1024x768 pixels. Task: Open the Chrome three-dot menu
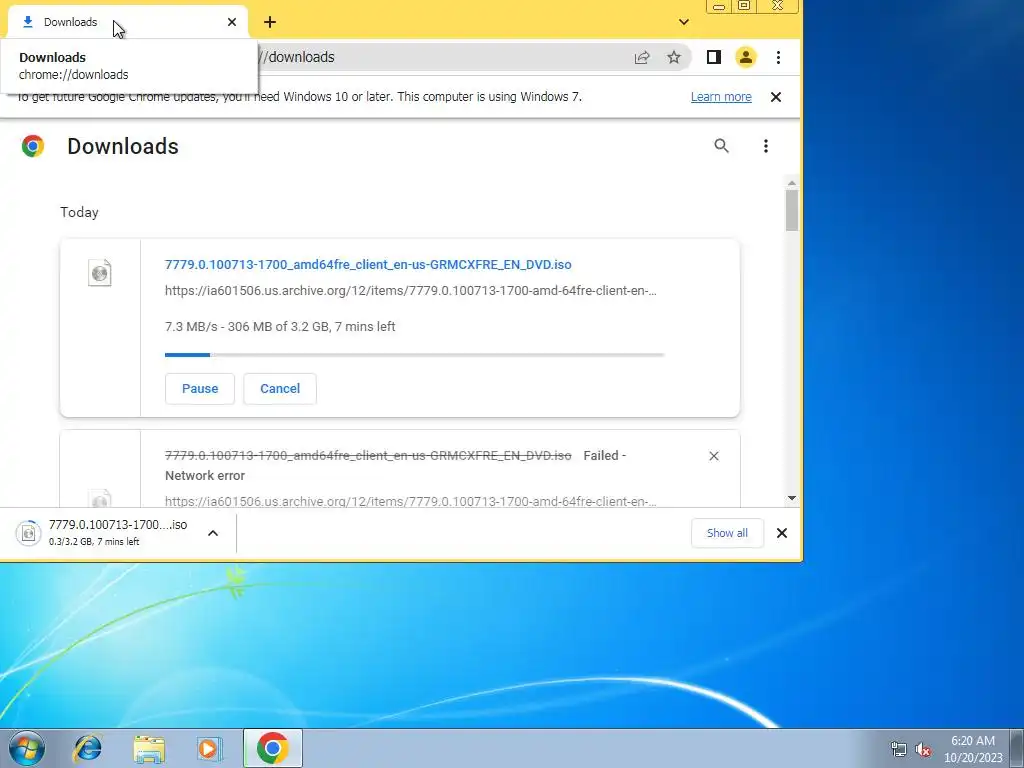click(778, 57)
